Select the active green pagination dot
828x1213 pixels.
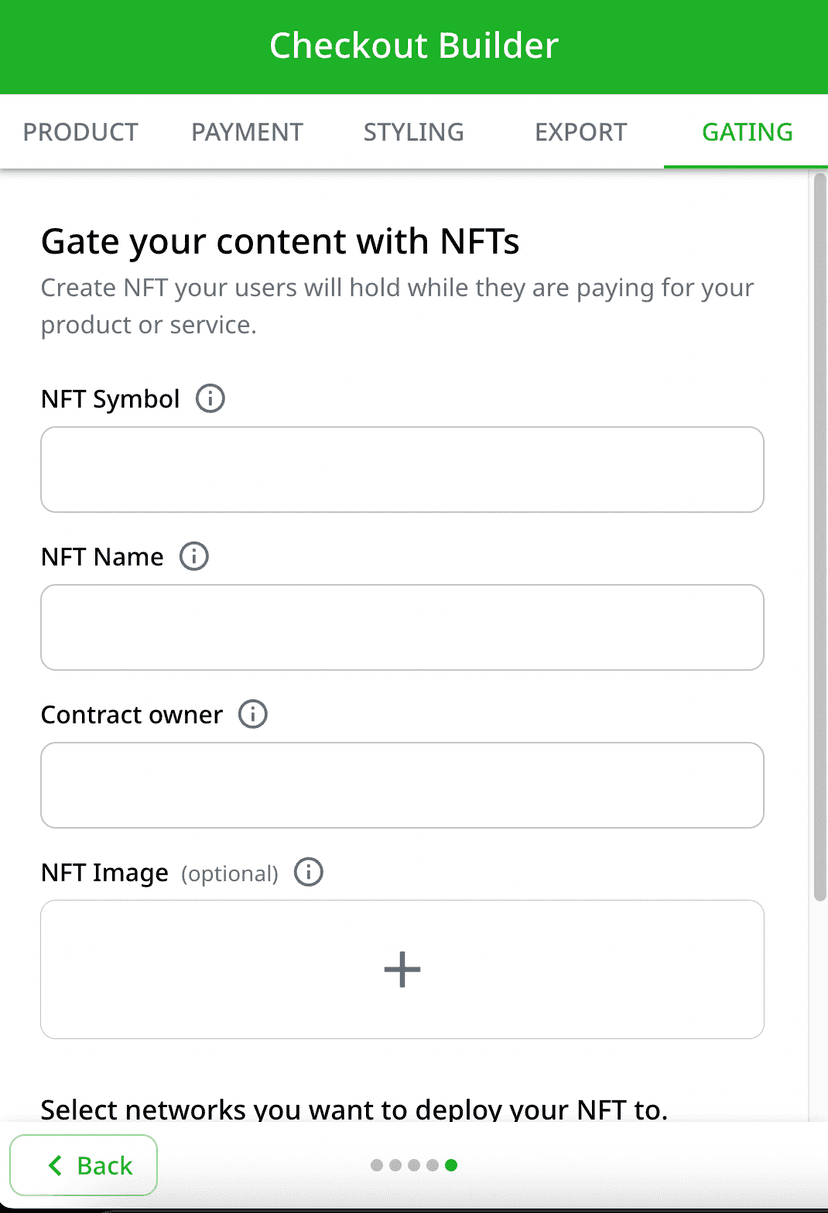450,1165
